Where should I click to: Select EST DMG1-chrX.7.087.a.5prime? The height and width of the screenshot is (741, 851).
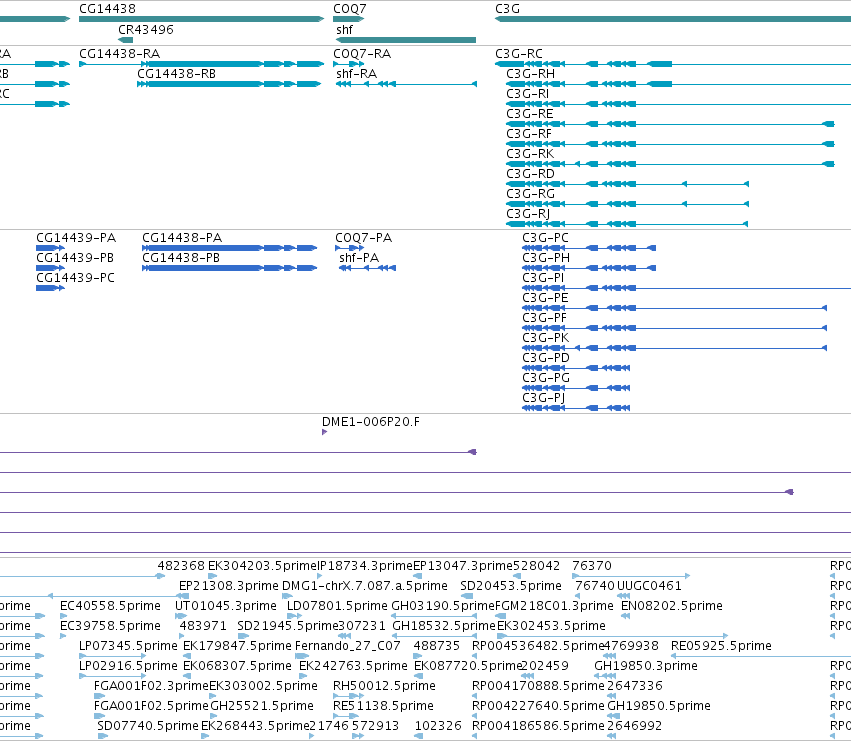pyautogui.click(x=365, y=586)
